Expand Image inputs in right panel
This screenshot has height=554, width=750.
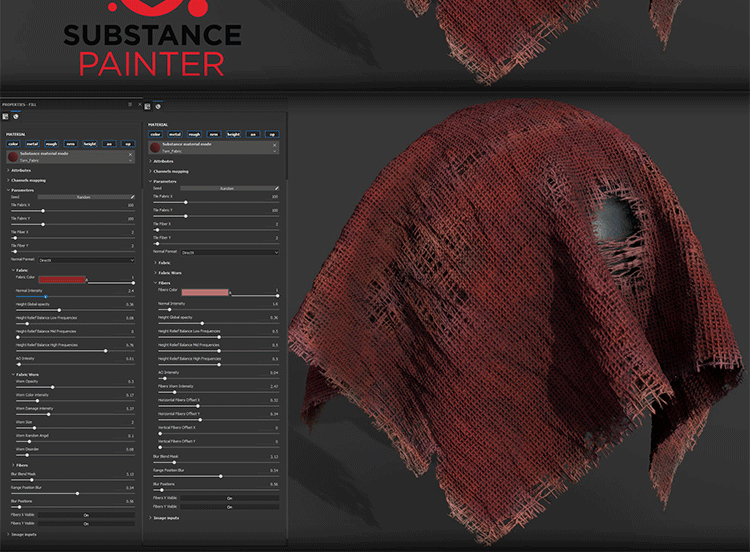164,518
